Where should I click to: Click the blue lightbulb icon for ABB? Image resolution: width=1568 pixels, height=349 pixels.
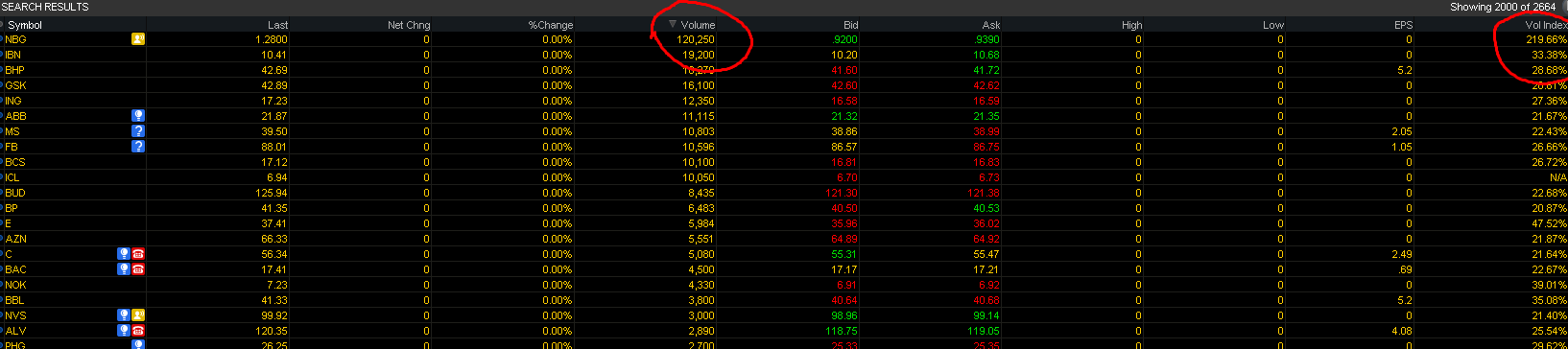click(x=138, y=116)
